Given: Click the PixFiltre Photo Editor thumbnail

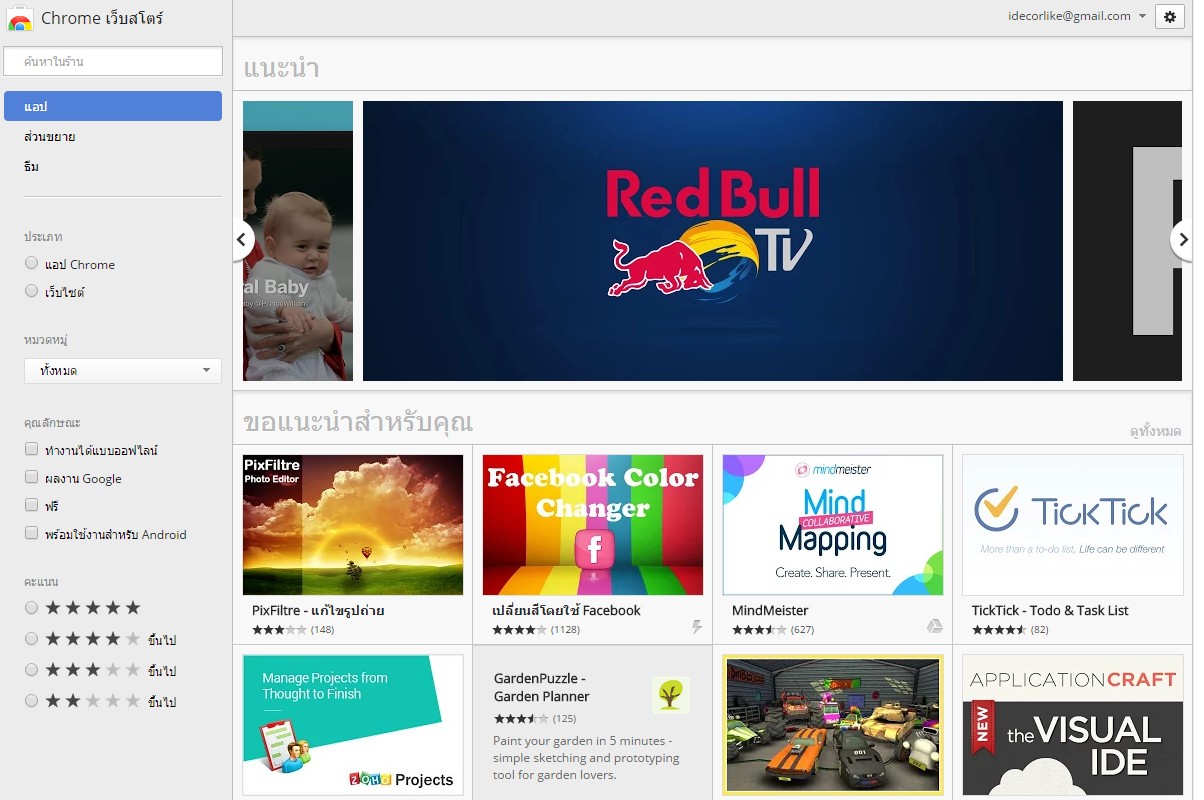Looking at the screenshot, I should click(353, 525).
